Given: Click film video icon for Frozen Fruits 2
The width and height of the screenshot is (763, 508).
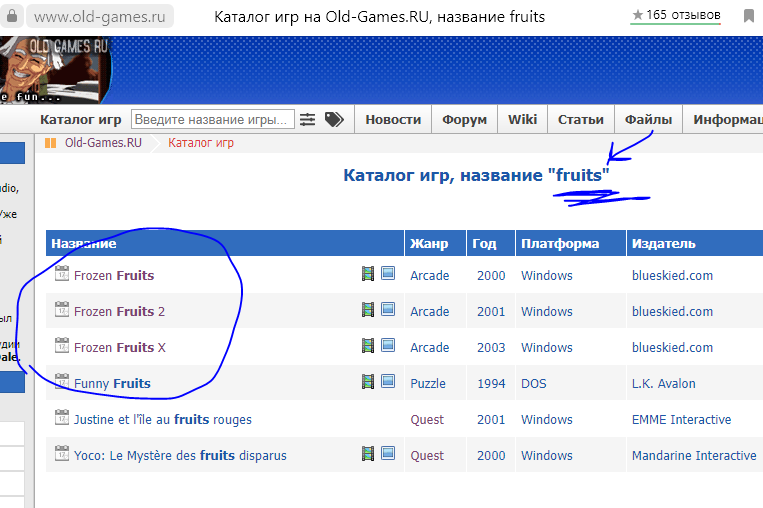Looking at the screenshot, I should (x=368, y=309).
